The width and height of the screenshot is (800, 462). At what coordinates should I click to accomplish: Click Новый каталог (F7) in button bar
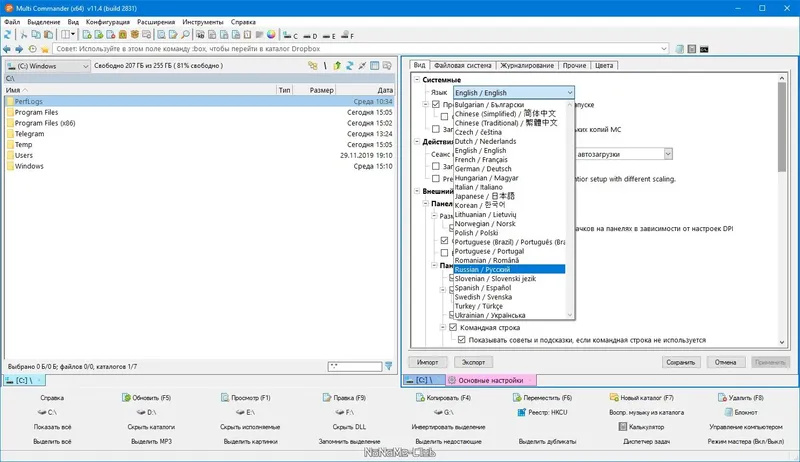tap(641, 398)
